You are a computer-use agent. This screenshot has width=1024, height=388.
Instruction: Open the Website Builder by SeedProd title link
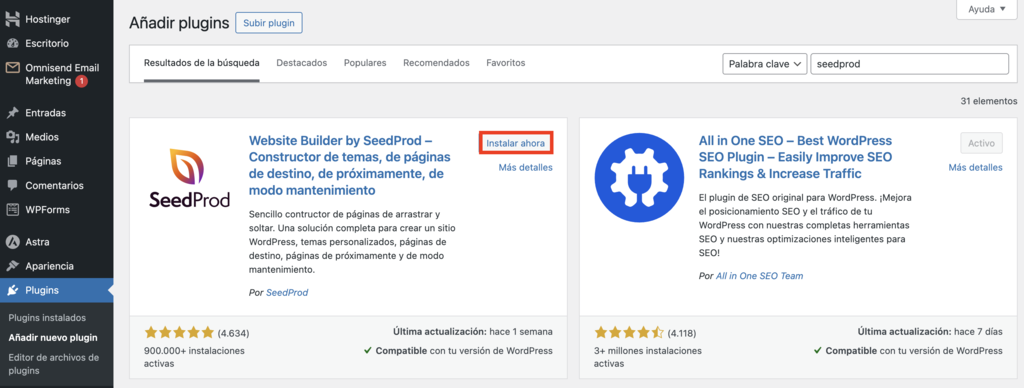click(x=350, y=165)
